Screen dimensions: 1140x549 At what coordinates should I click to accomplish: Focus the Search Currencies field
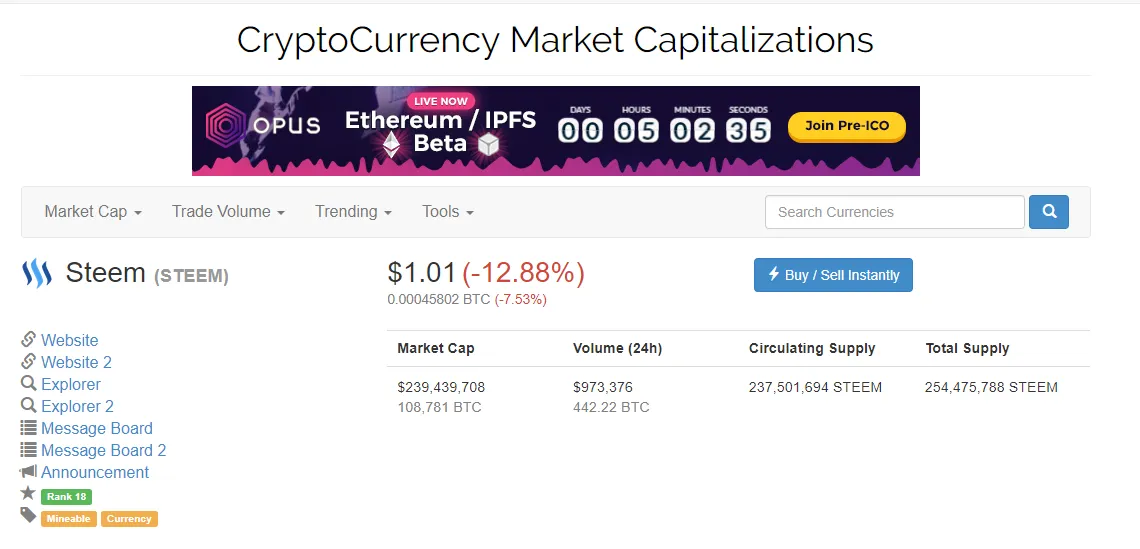[x=894, y=212]
